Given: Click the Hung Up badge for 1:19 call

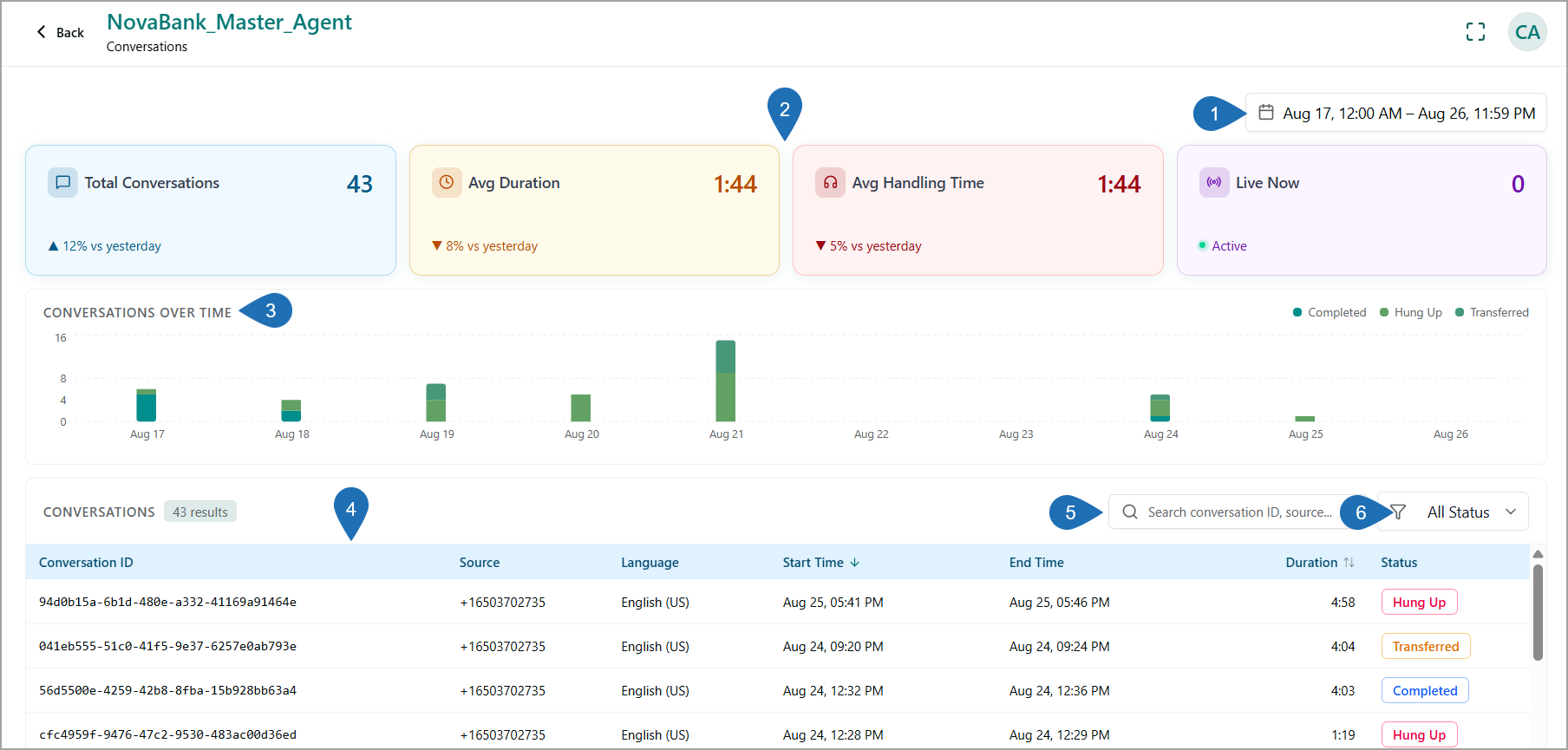Looking at the screenshot, I should click(1419, 734).
